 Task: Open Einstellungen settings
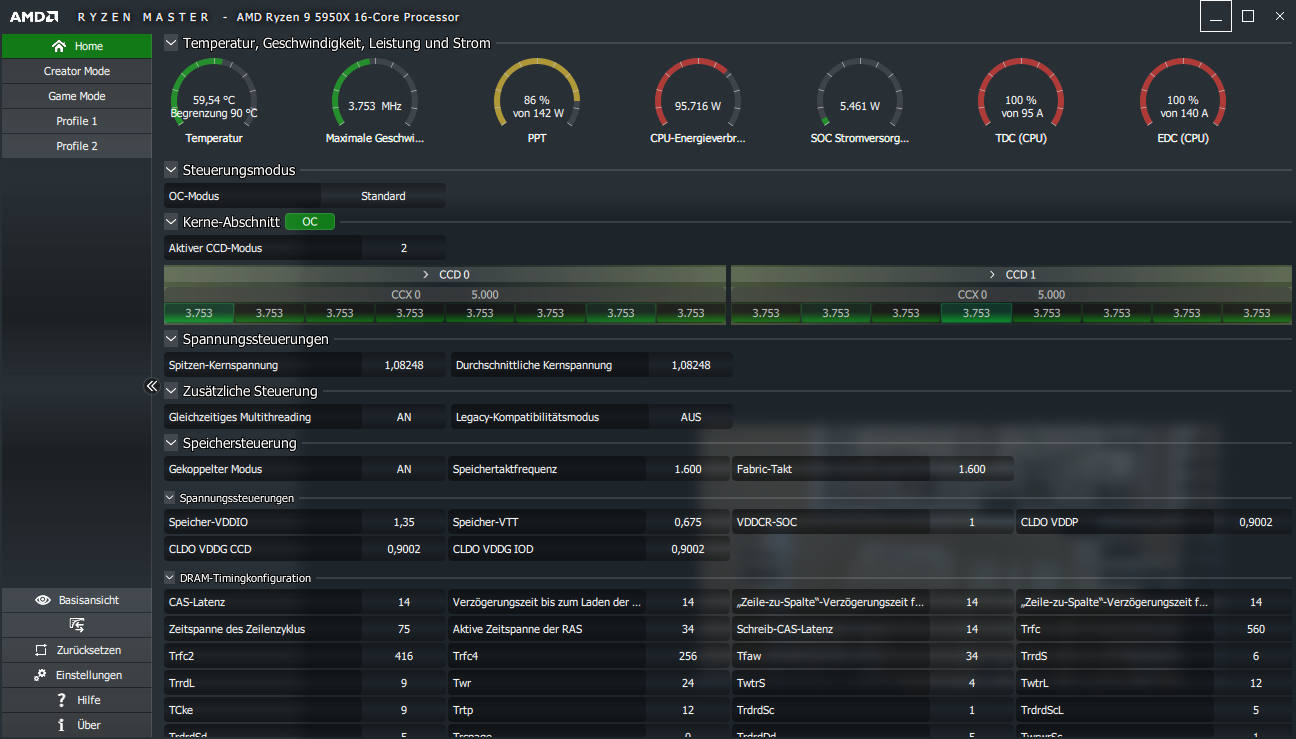pyautogui.click(x=76, y=675)
